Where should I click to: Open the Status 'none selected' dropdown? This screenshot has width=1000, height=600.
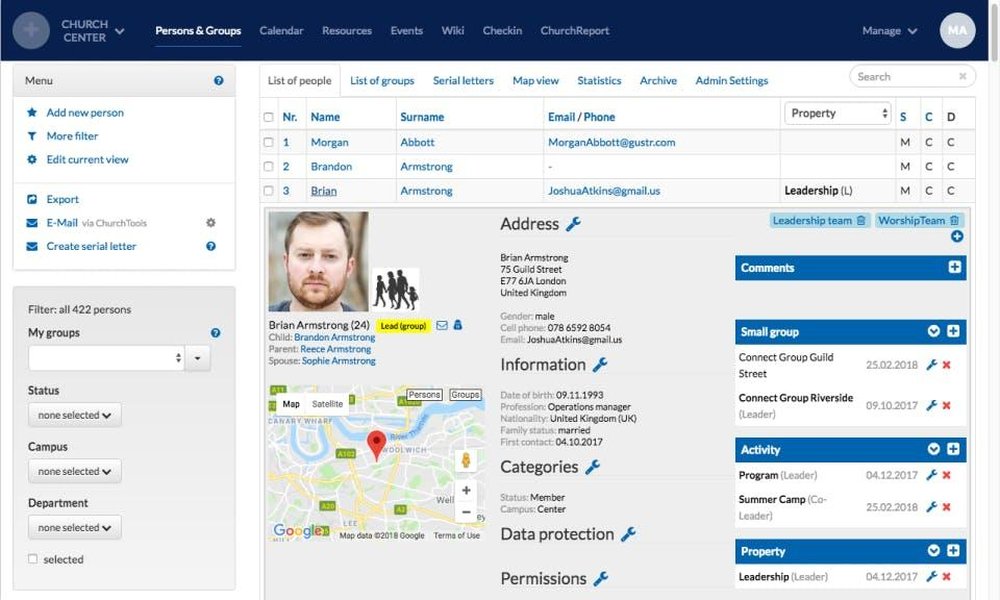(75, 415)
